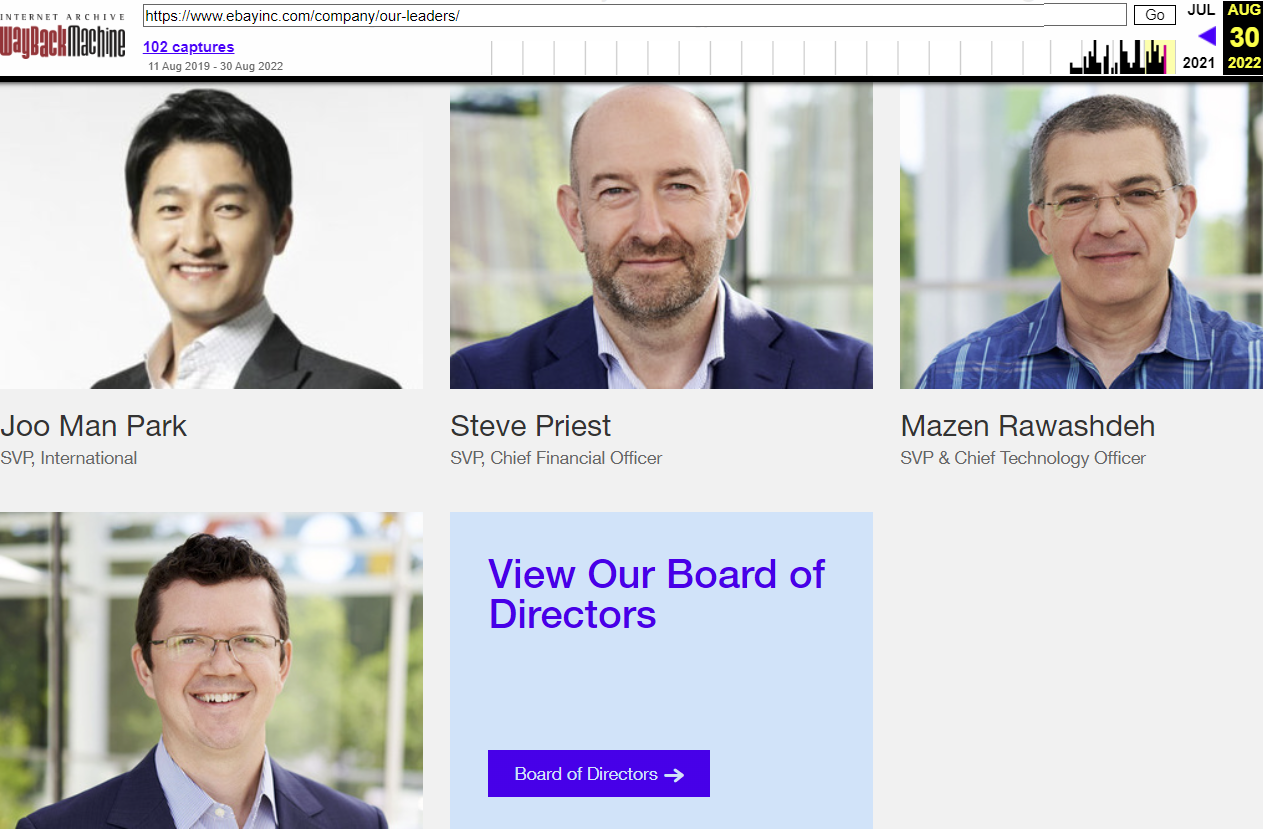Select the year 2021

1199,63
